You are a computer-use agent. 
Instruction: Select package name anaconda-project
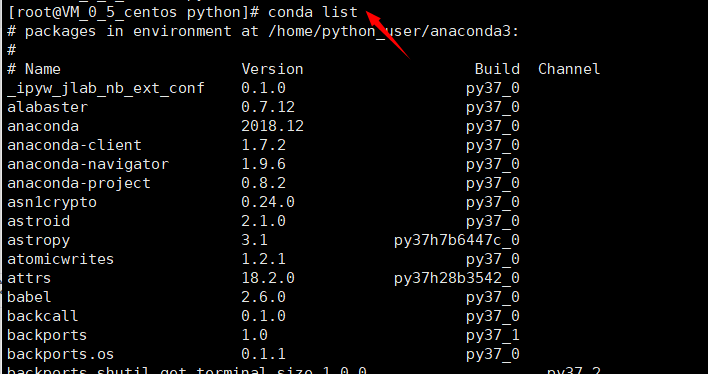(79, 184)
